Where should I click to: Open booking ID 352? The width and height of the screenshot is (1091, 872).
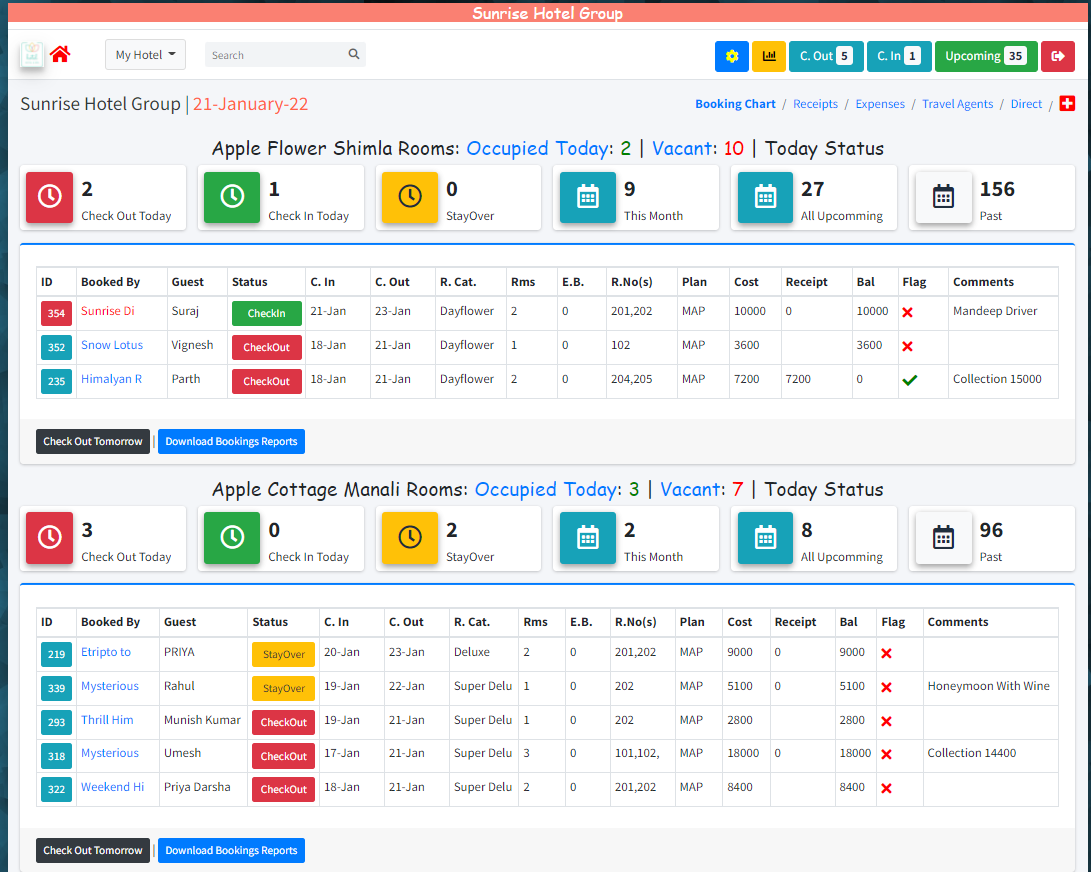[56, 347]
